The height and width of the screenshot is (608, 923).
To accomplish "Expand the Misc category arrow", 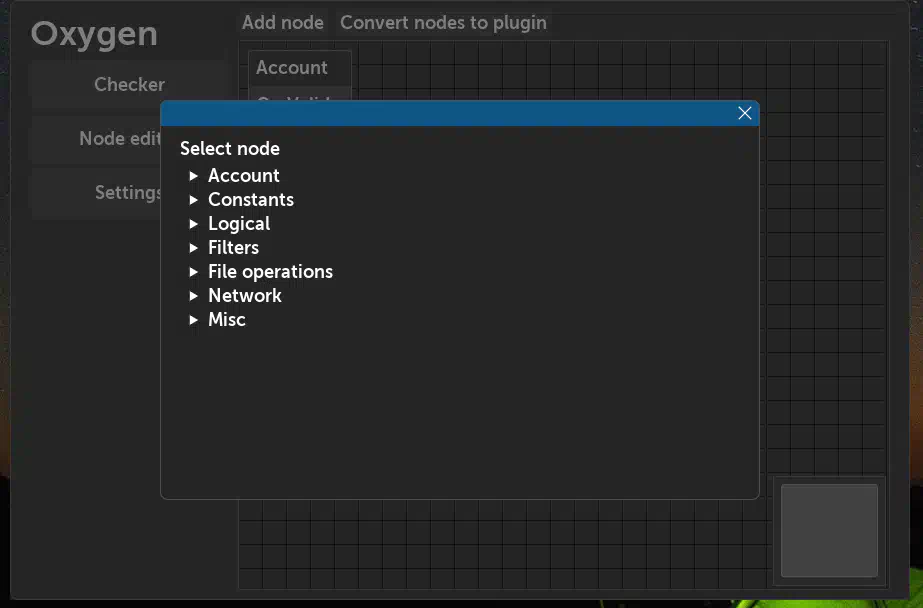I will [194, 320].
